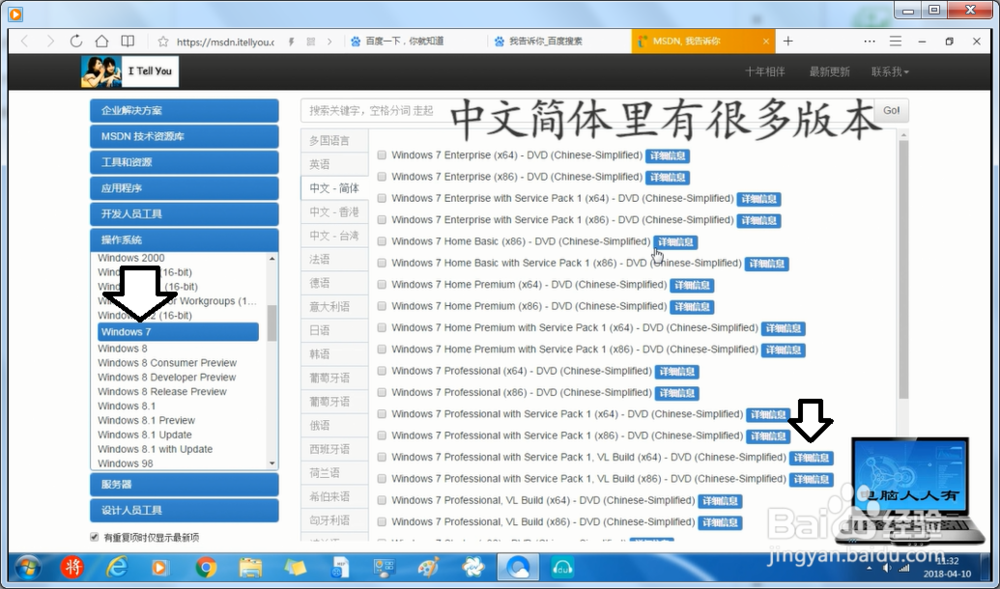The image size is (1000, 589).
Task: Select the 中文 - 香港 language tab
Action: click(x=334, y=212)
